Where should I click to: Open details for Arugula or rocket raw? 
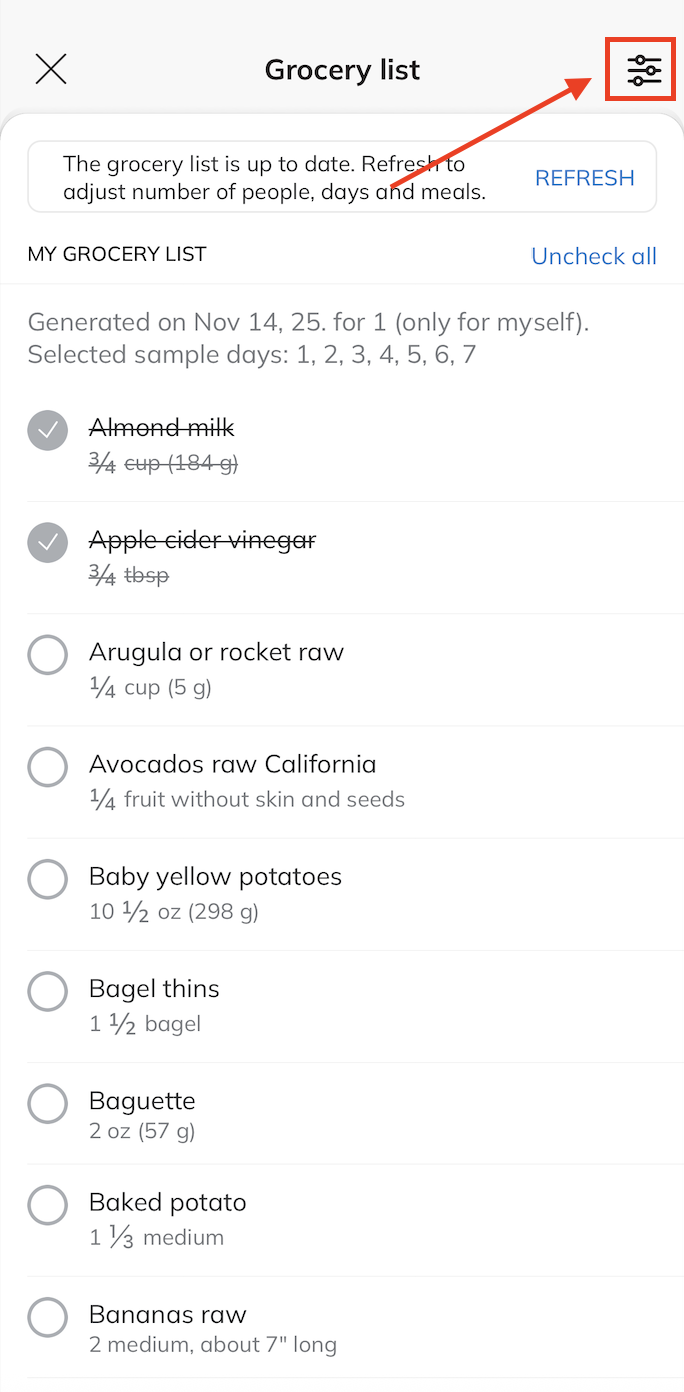[216, 651]
